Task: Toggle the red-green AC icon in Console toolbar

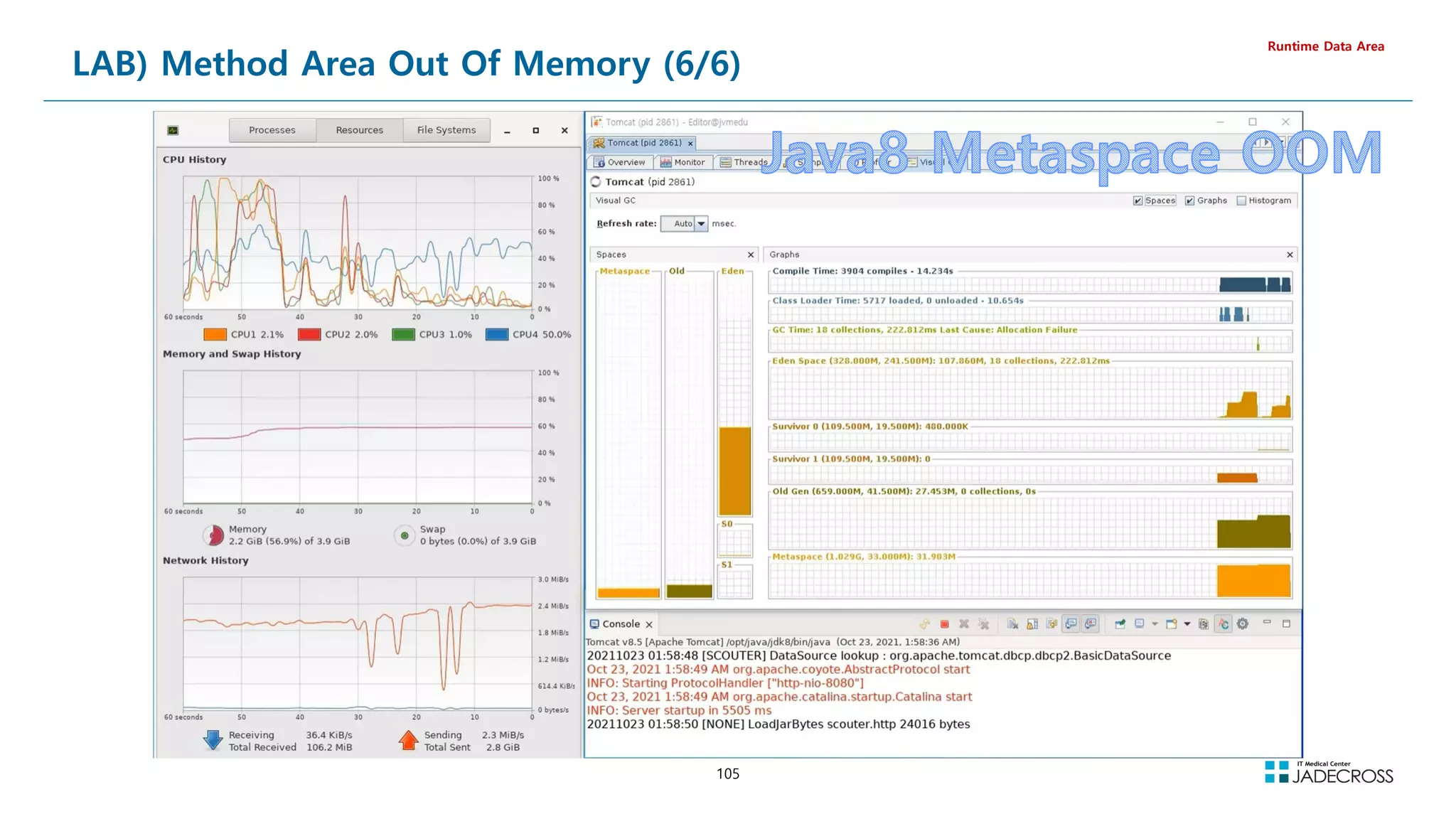Action: (1223, 624)
